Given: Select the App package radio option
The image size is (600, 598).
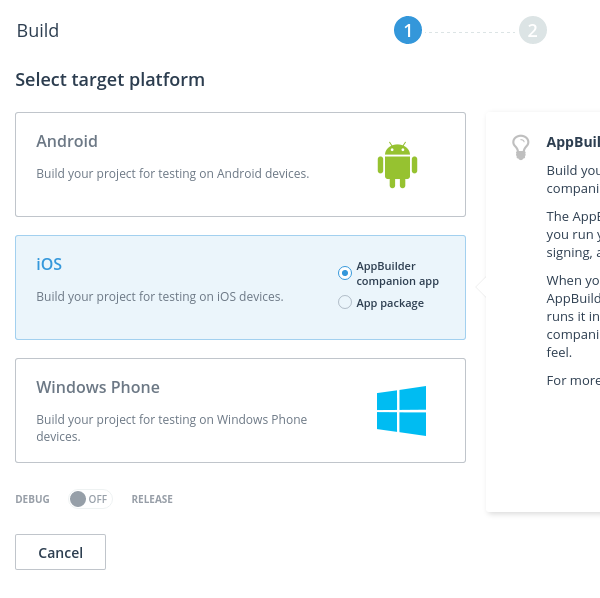Looking at the screenshot, I should [x=345, y=302].
